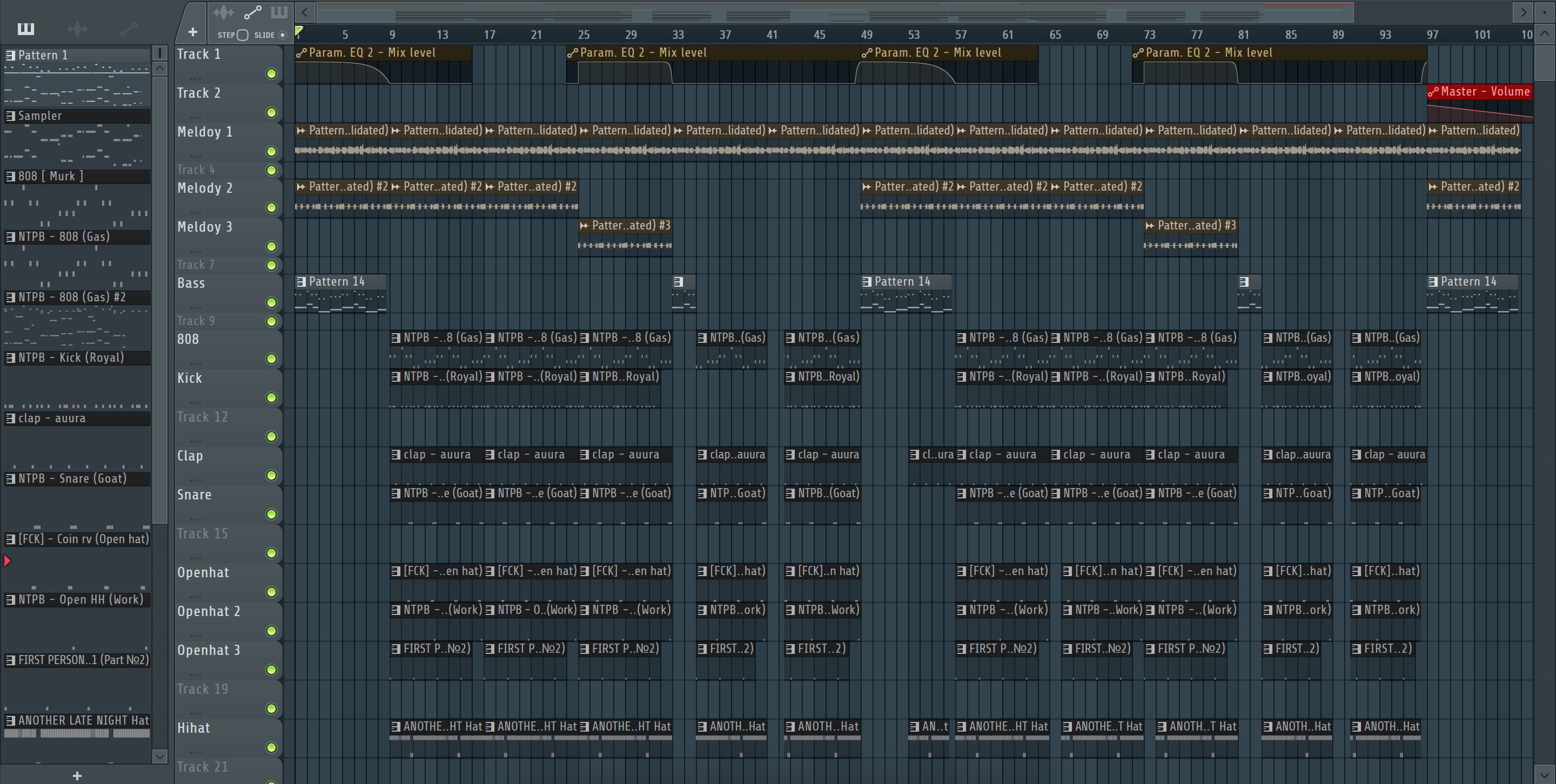1556x784 pixels.
Task: Add new pattern with bottom plus icon
Action: tap(77, 775)
